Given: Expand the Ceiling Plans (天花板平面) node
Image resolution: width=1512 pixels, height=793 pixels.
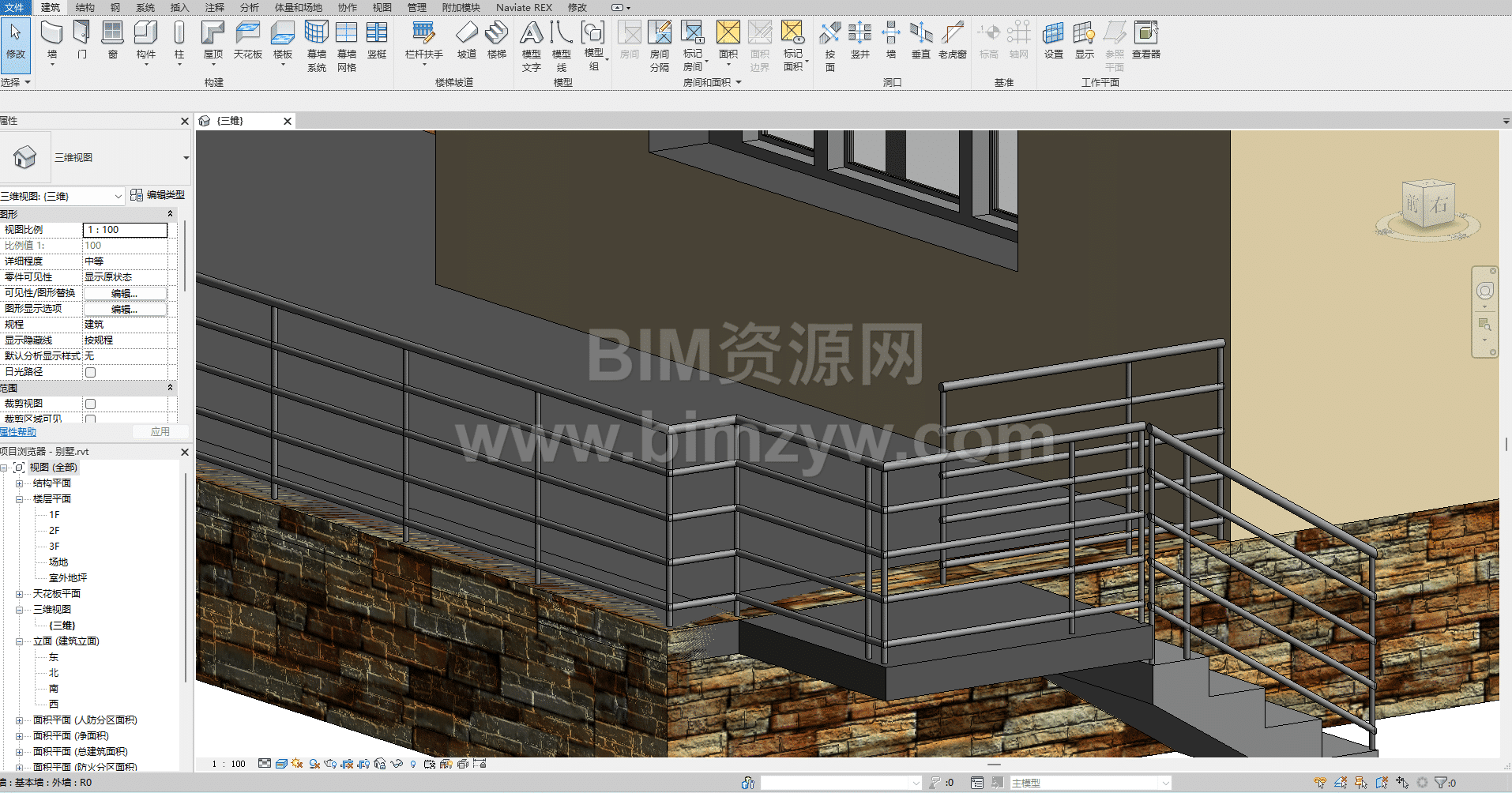Looking at the screenshot, I should tap(20, 594).
